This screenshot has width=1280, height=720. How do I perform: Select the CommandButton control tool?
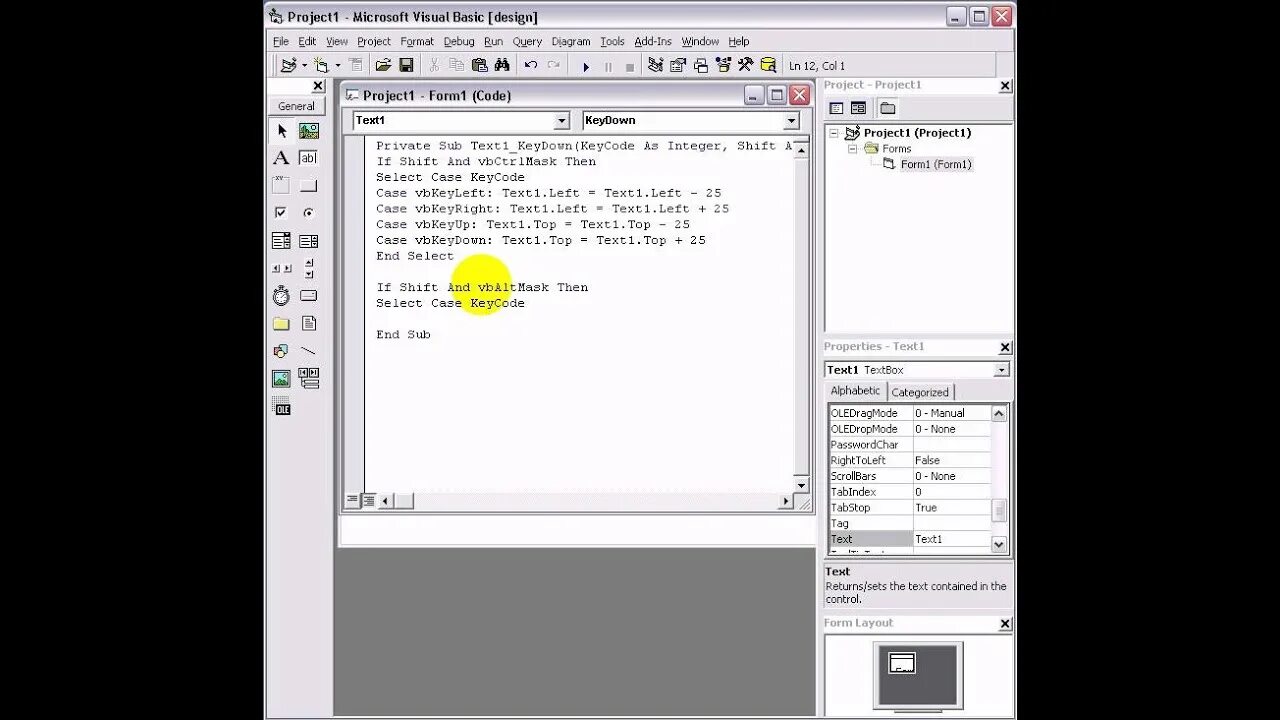pyautogui.click(x=309, y=186)
